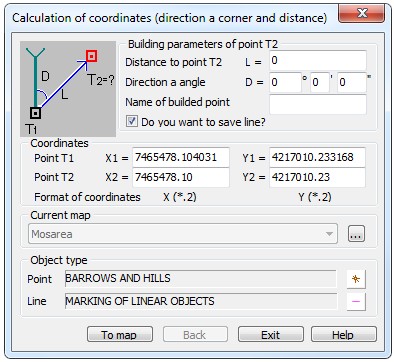Image resolution: width=394 pixels, height=362 pixels.
Task: Click the dropdown arrow of Current map
Action: [329, 234]
